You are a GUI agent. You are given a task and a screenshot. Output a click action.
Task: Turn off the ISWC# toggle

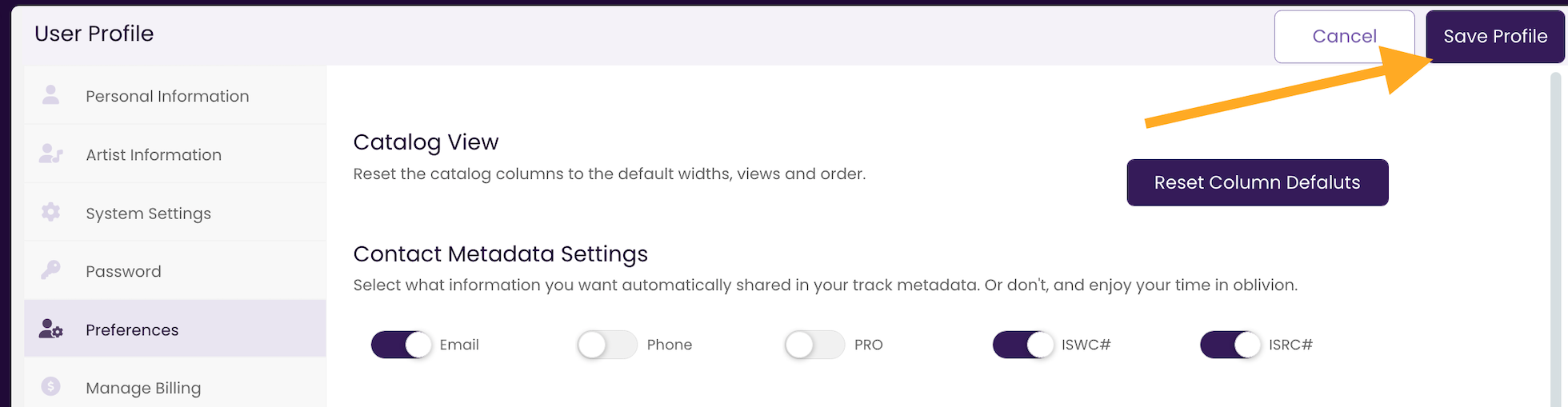[x=1023, y=345]
